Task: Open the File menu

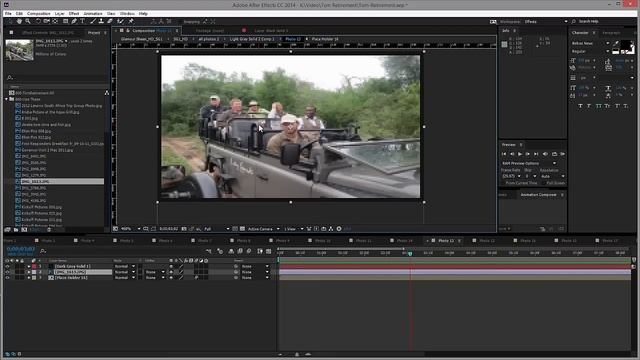Action: (8, 13)
